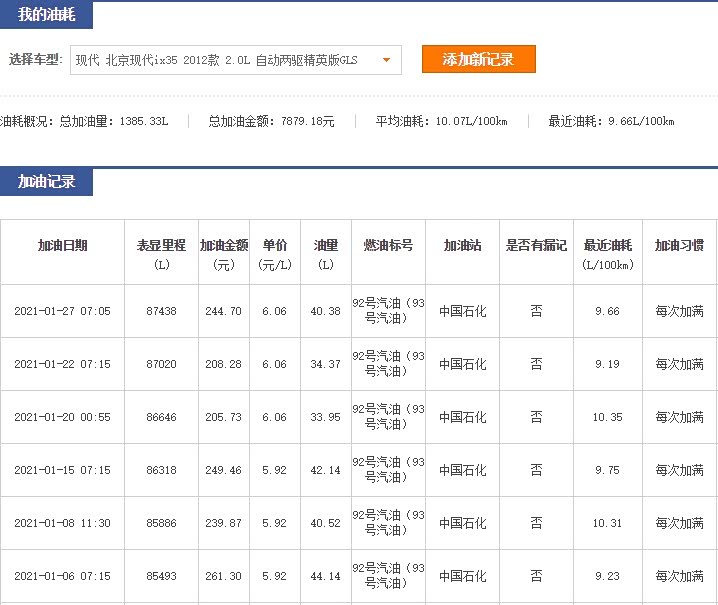The height and width of the screenshot is (605, 718).
Task: Click the 加油站 column header
Action: point(462,245)
